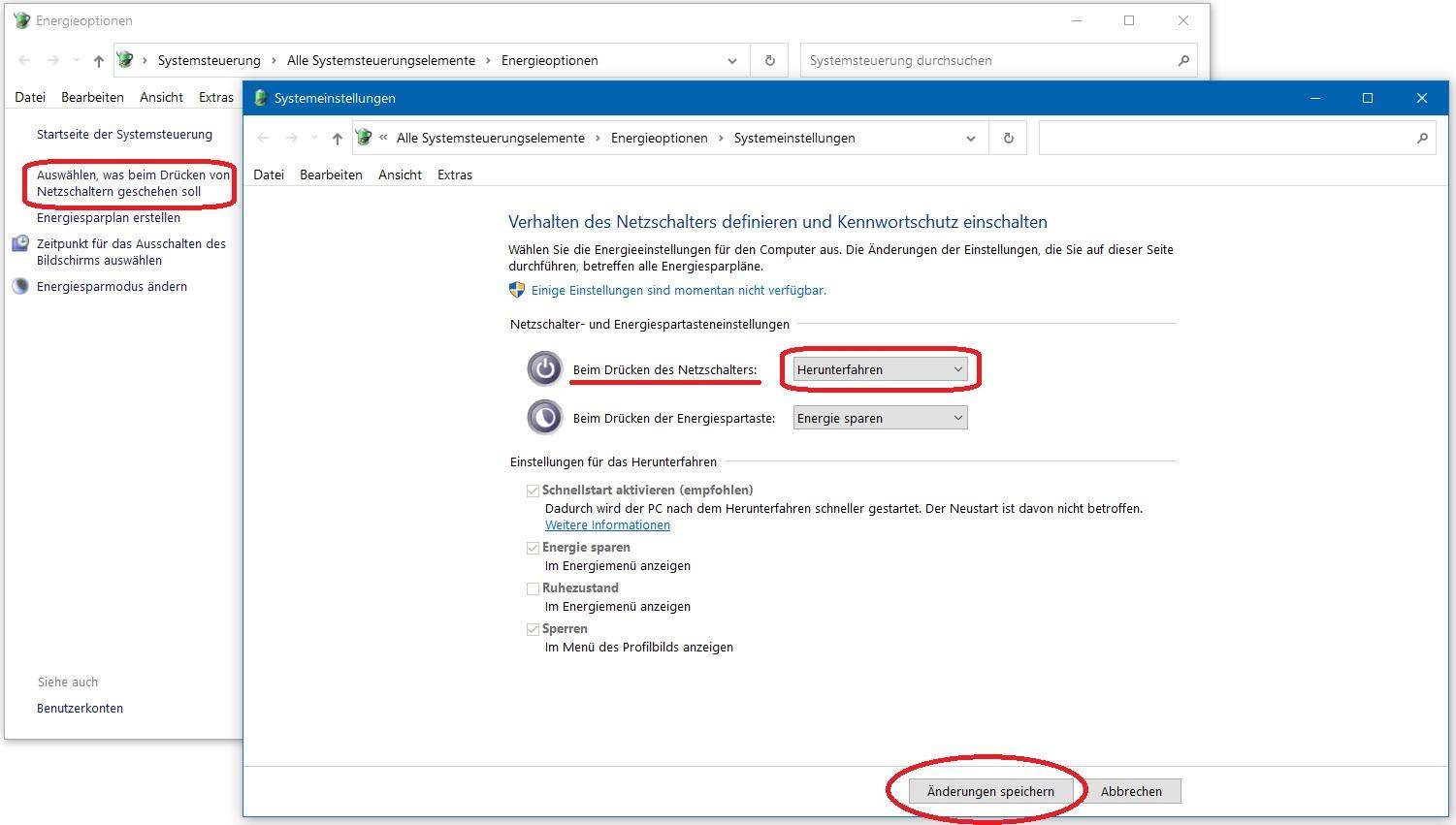The height and width of the screenshot is (825, 1456).
Task: Click inside the Systemsteuerung durchsuchen search field
Action: tap(970, 60)
